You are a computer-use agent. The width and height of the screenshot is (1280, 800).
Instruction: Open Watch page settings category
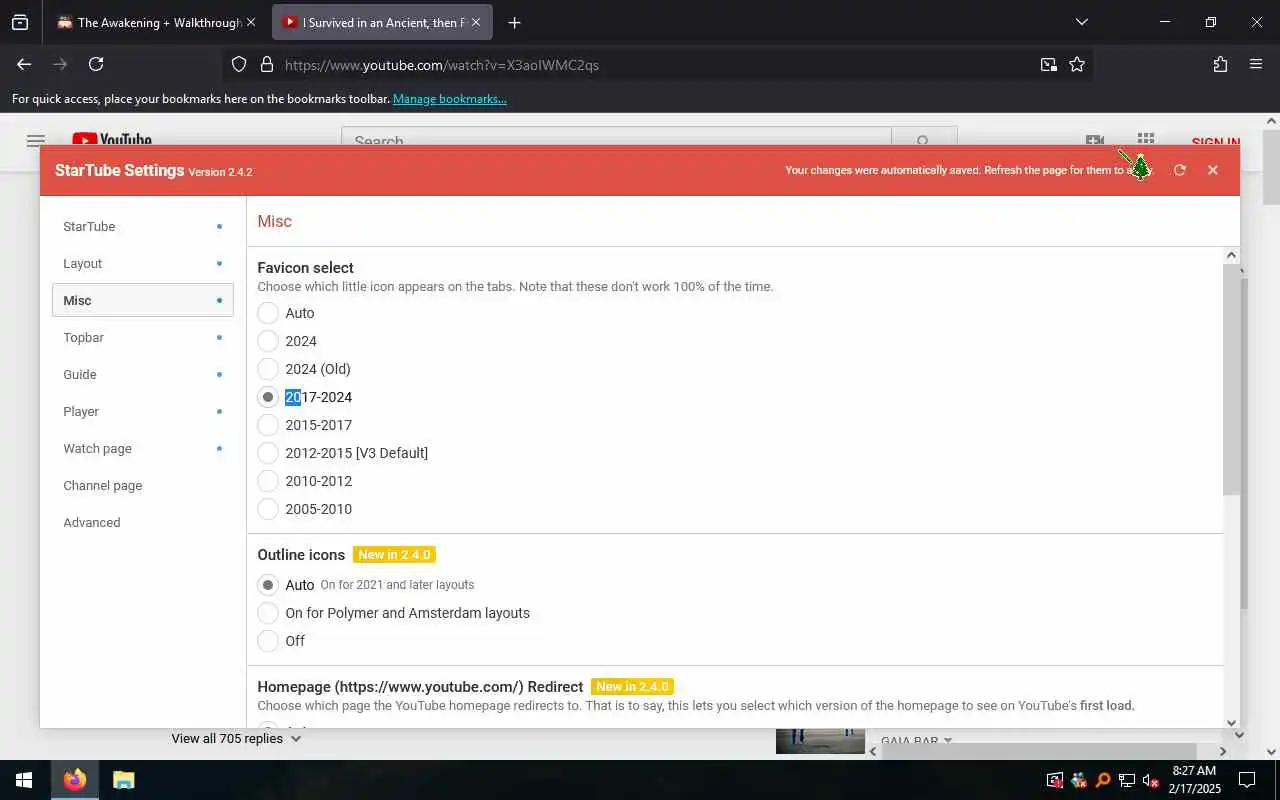tap(142, 448)
